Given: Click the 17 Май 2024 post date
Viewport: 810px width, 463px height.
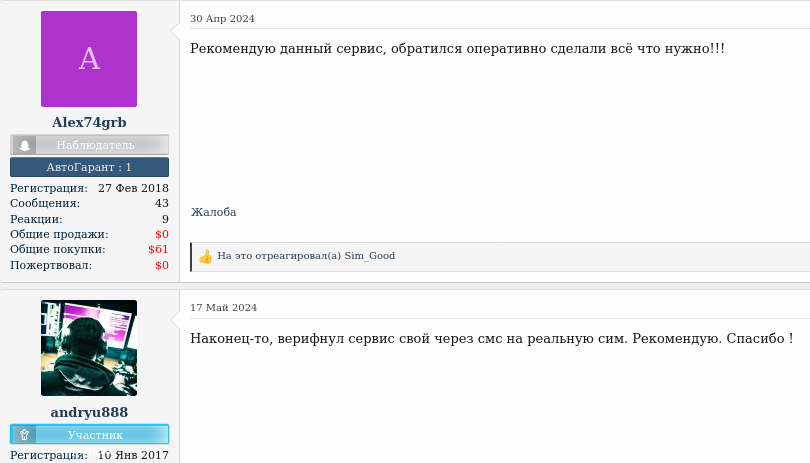Looking at the screenshot, I should pyautogui.click(x=224, y=307).
